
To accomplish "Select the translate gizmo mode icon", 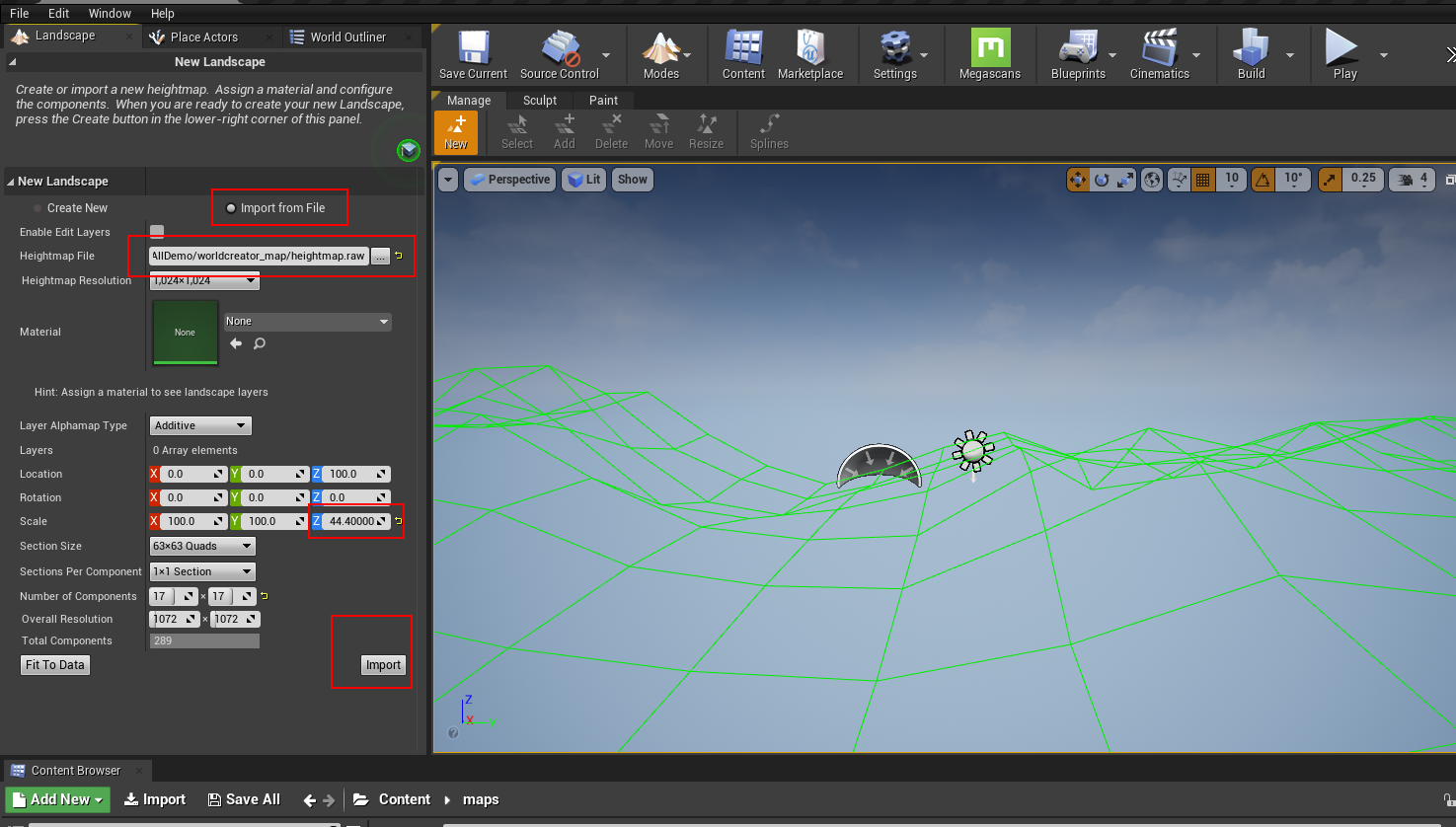I will [x=1078, y=180].
